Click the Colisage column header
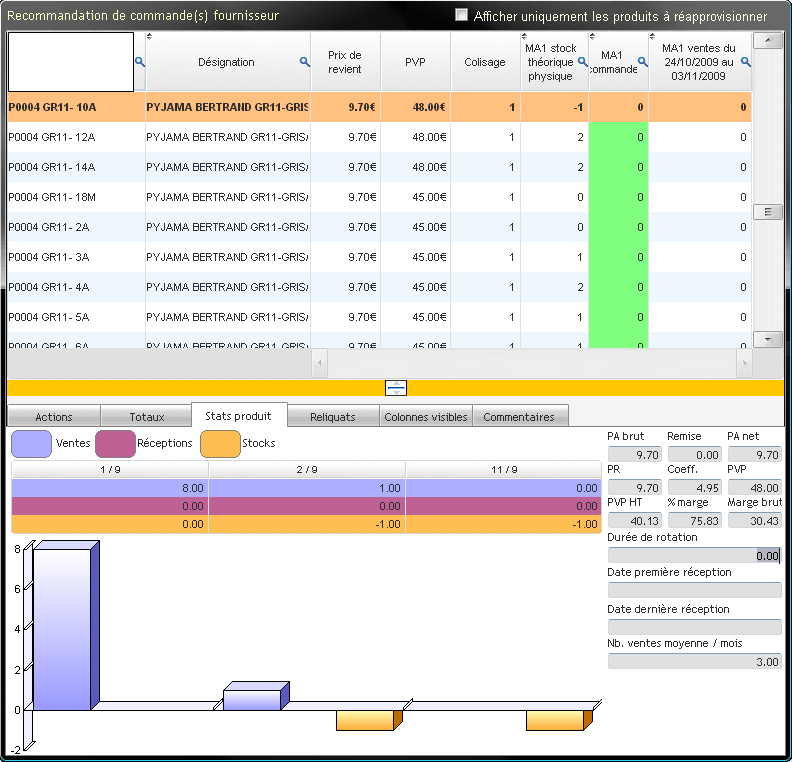Screen dimensions: 792x762 pyautogui.click(x=485, y=62)
